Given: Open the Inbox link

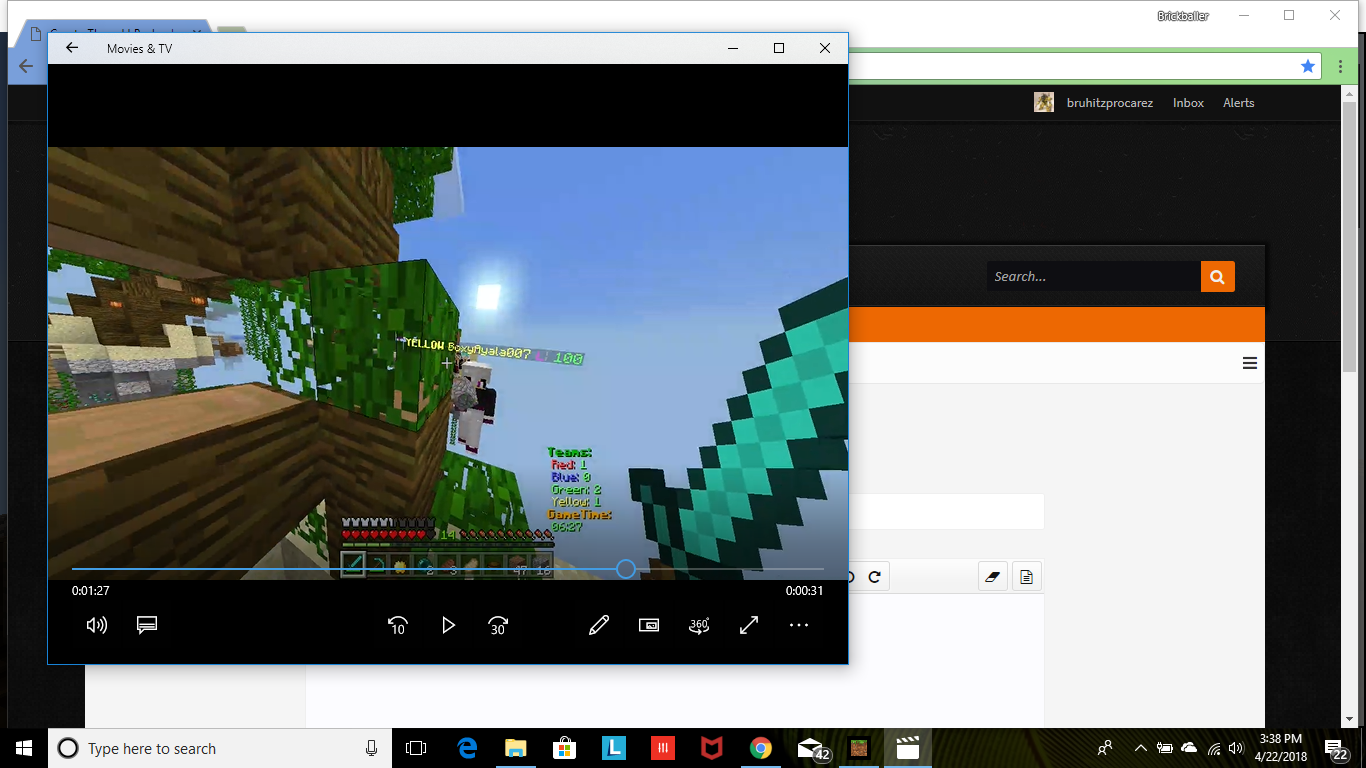Looking at the screenshot, I should tap(1188, 103).
